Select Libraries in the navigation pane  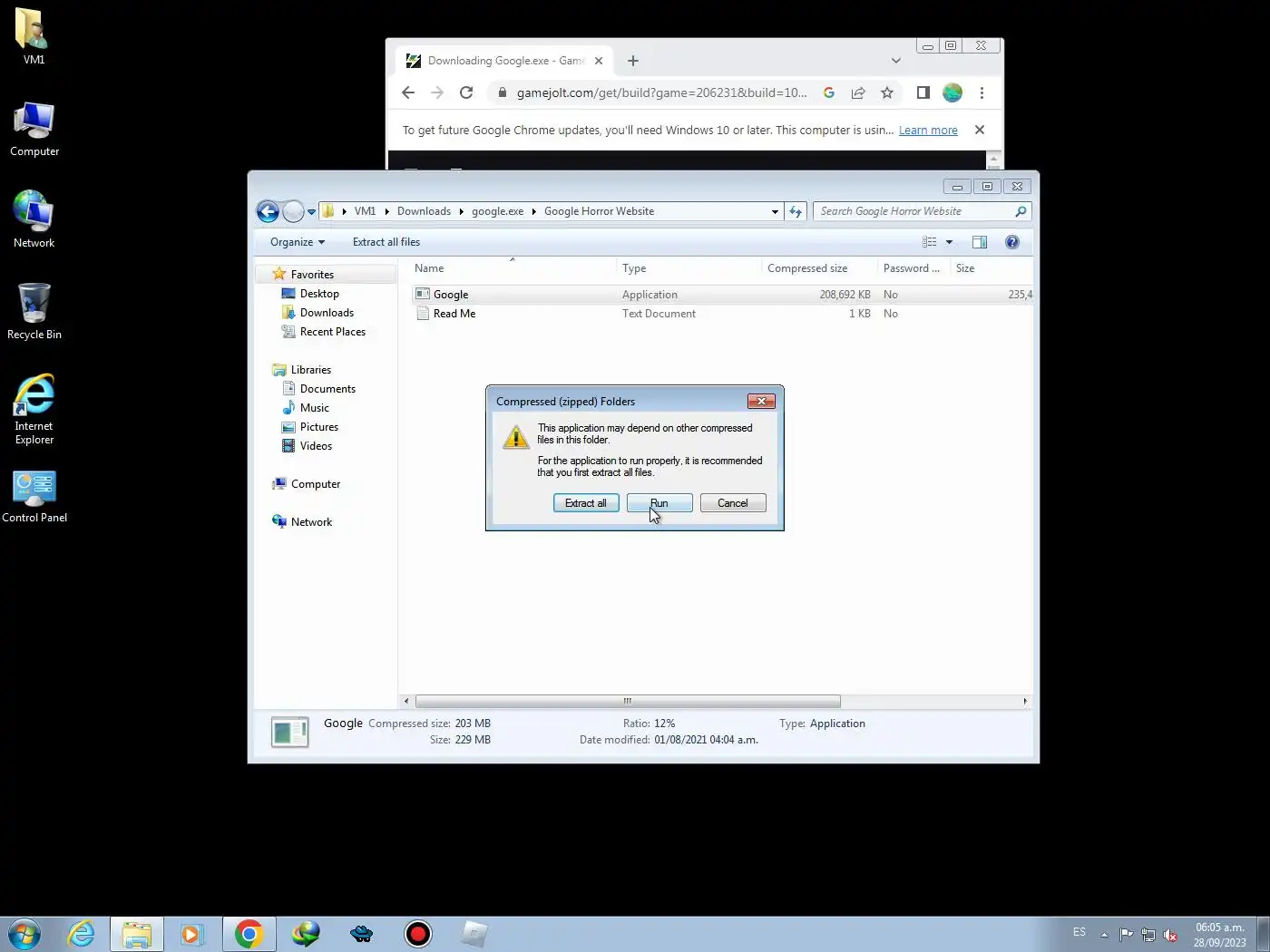pos(311,370)
